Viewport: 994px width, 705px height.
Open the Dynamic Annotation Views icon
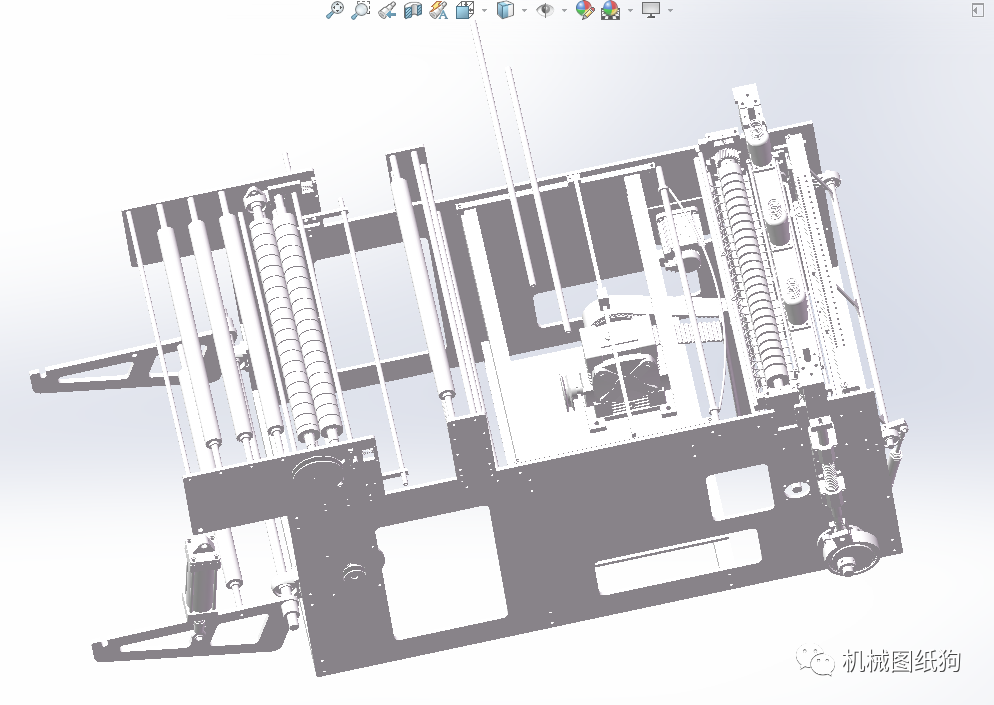439,10
